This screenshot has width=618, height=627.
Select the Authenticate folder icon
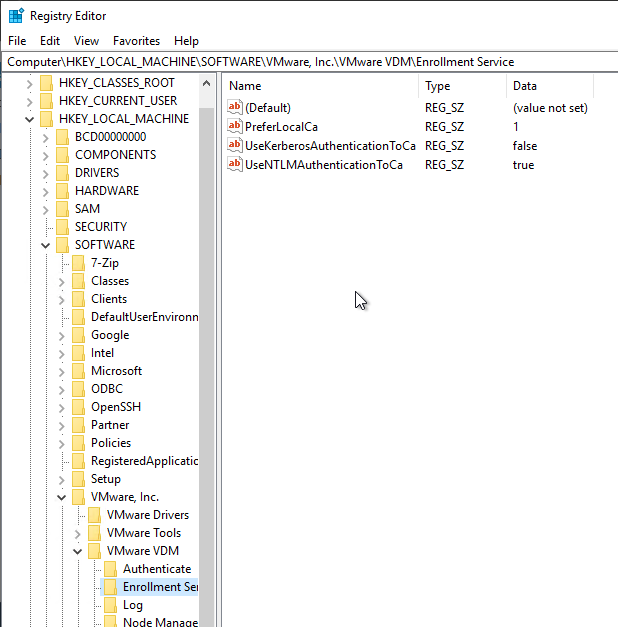[x=110, y=569]
